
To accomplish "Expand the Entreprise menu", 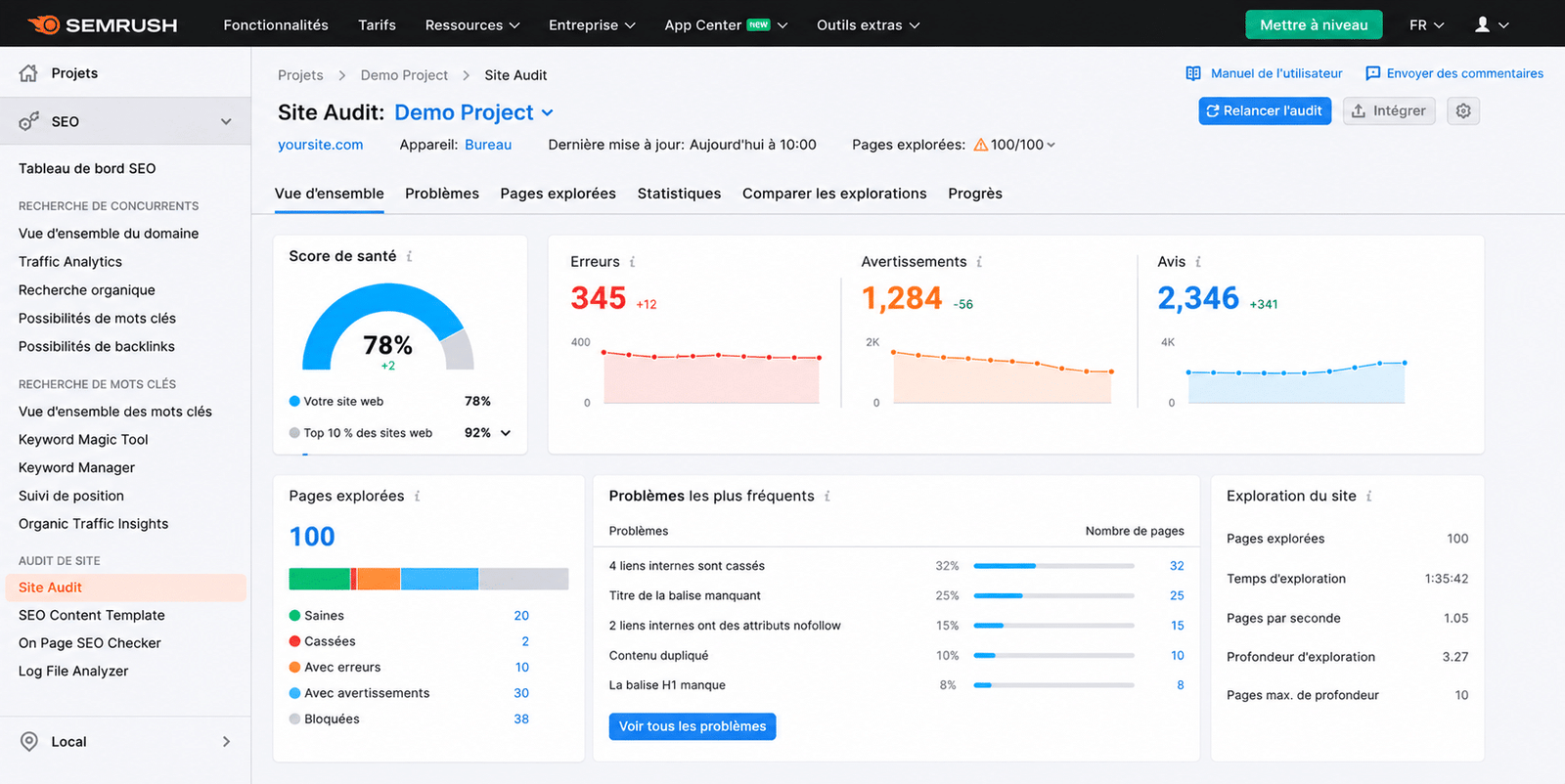I will [x=592, y=24].
